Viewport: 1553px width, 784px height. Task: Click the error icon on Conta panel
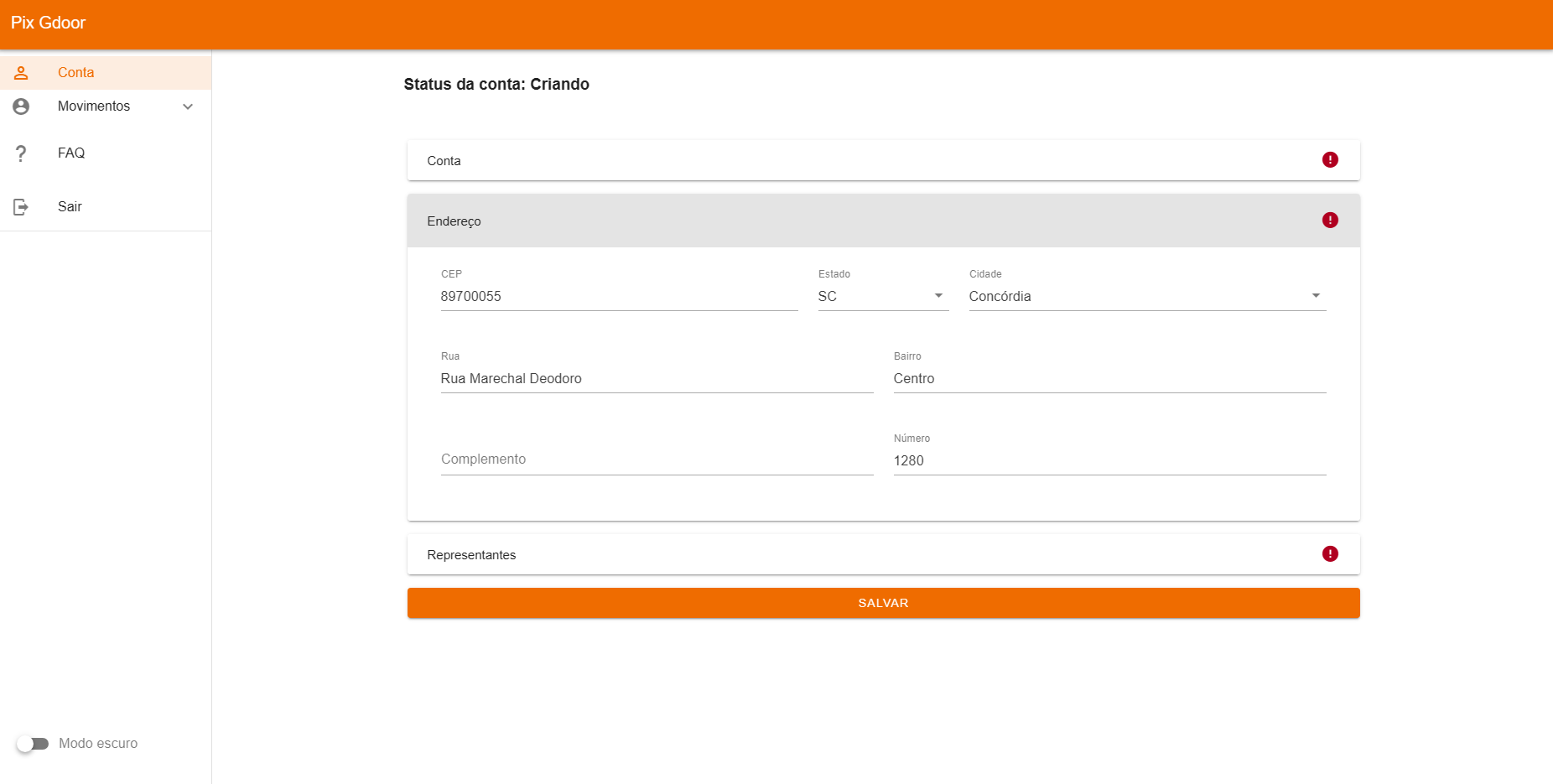coord(1330,160)
